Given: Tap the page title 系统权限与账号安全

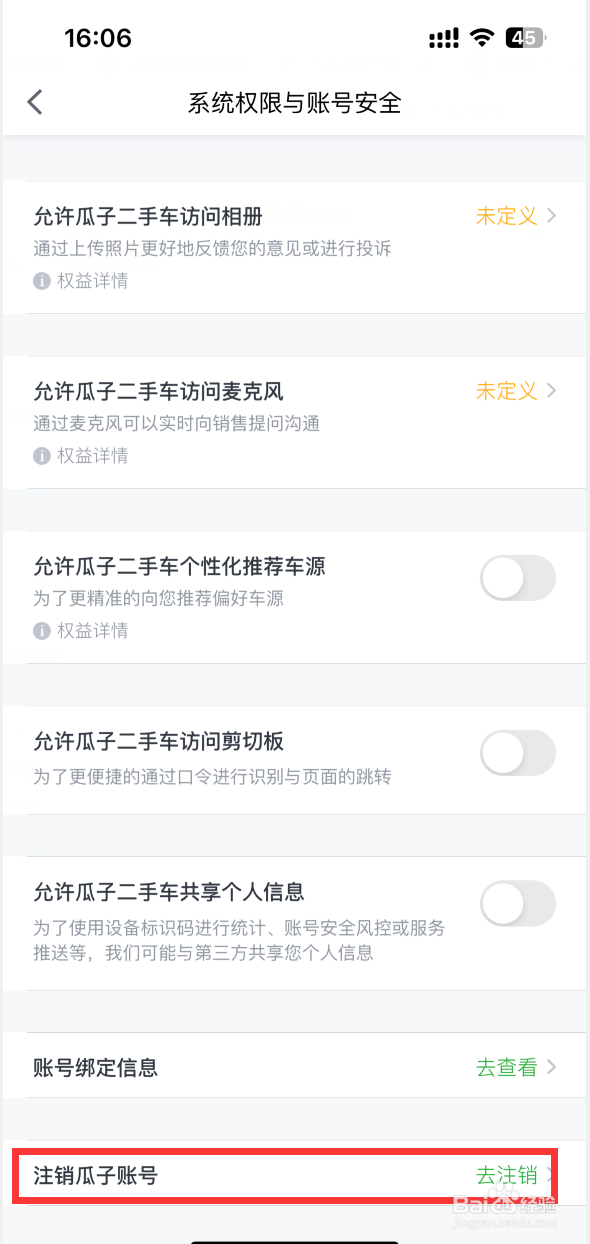Looking at the screenshot, I should [x=295, y=103].
